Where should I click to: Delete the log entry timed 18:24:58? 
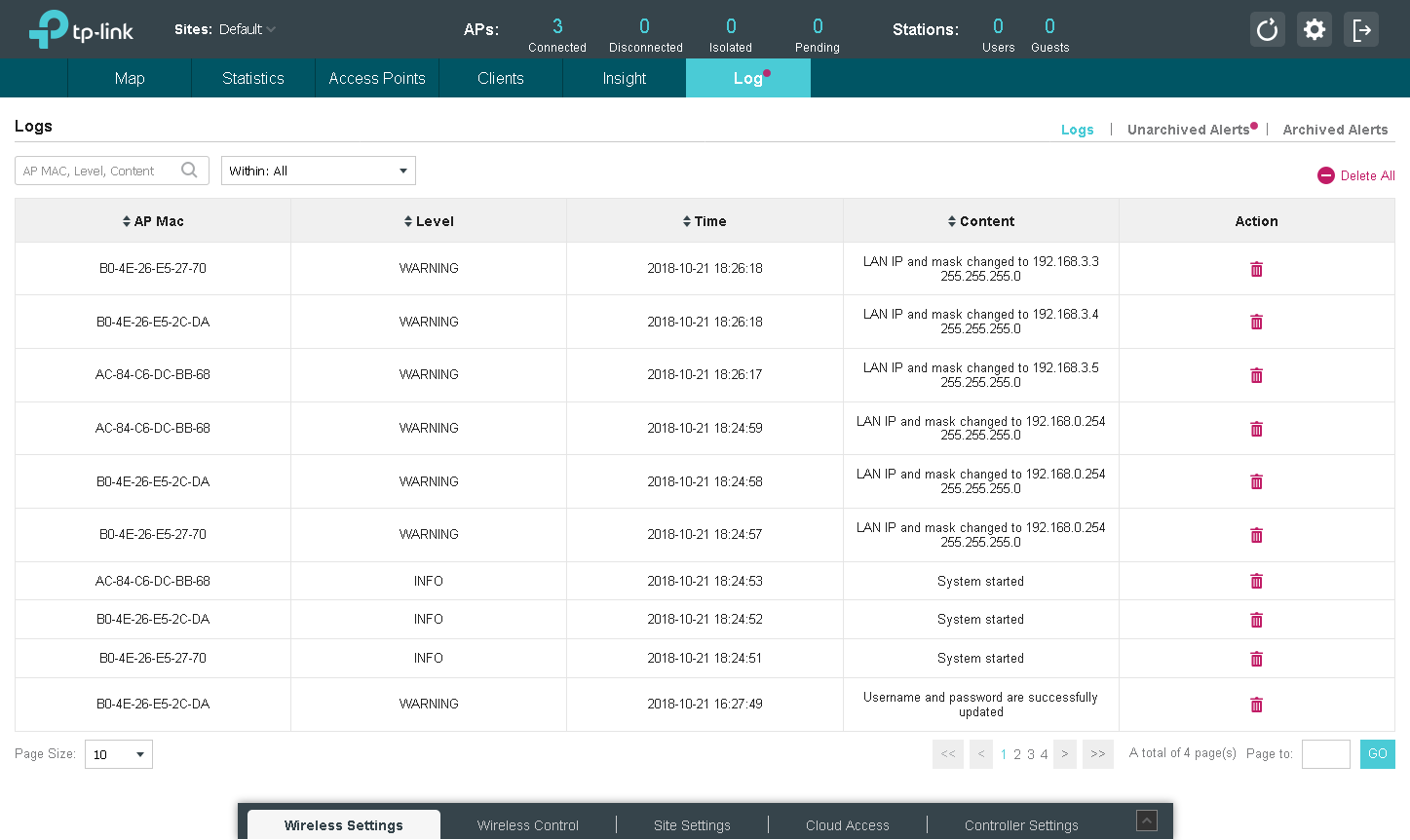(1257, 481)
